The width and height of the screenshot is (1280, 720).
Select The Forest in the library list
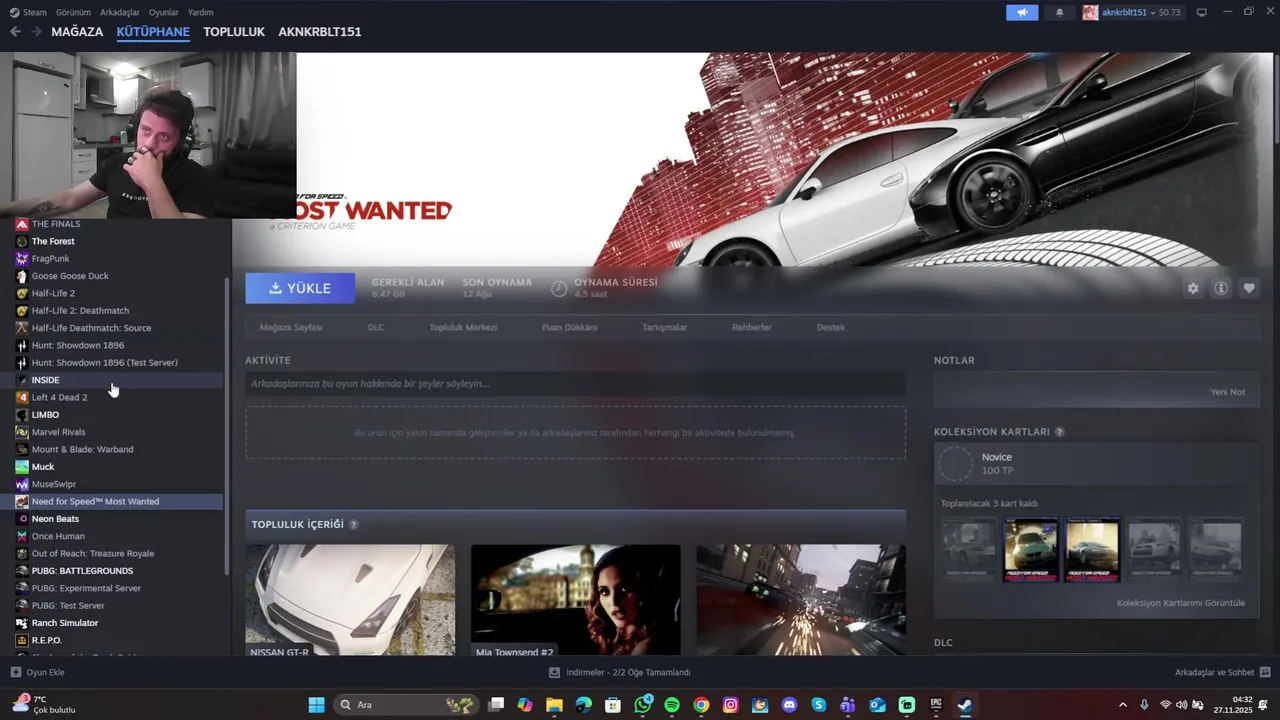pos(112,241)
